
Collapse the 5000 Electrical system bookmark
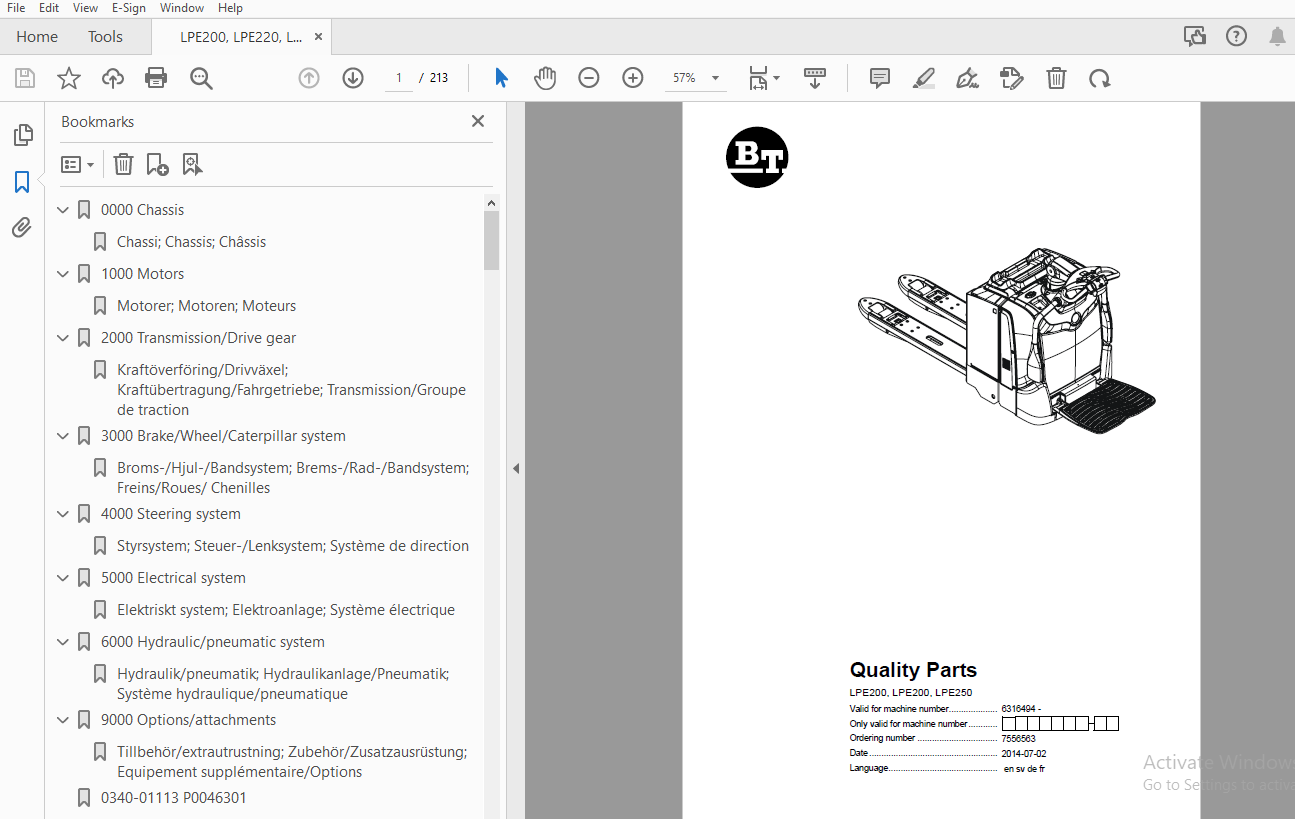(x=63, y=578)
